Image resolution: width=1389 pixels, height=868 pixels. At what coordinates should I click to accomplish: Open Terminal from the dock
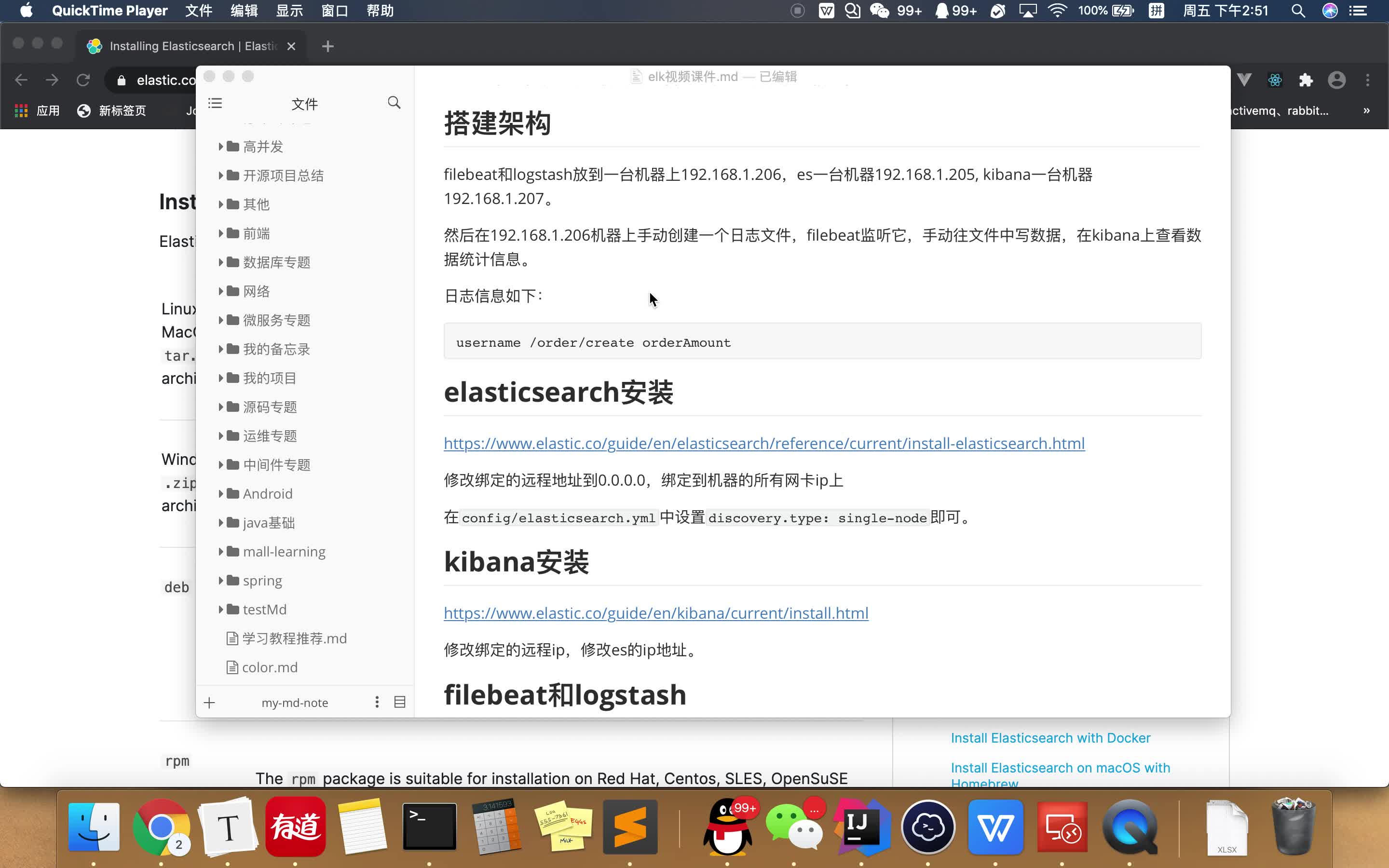click(x=429, y=827)
